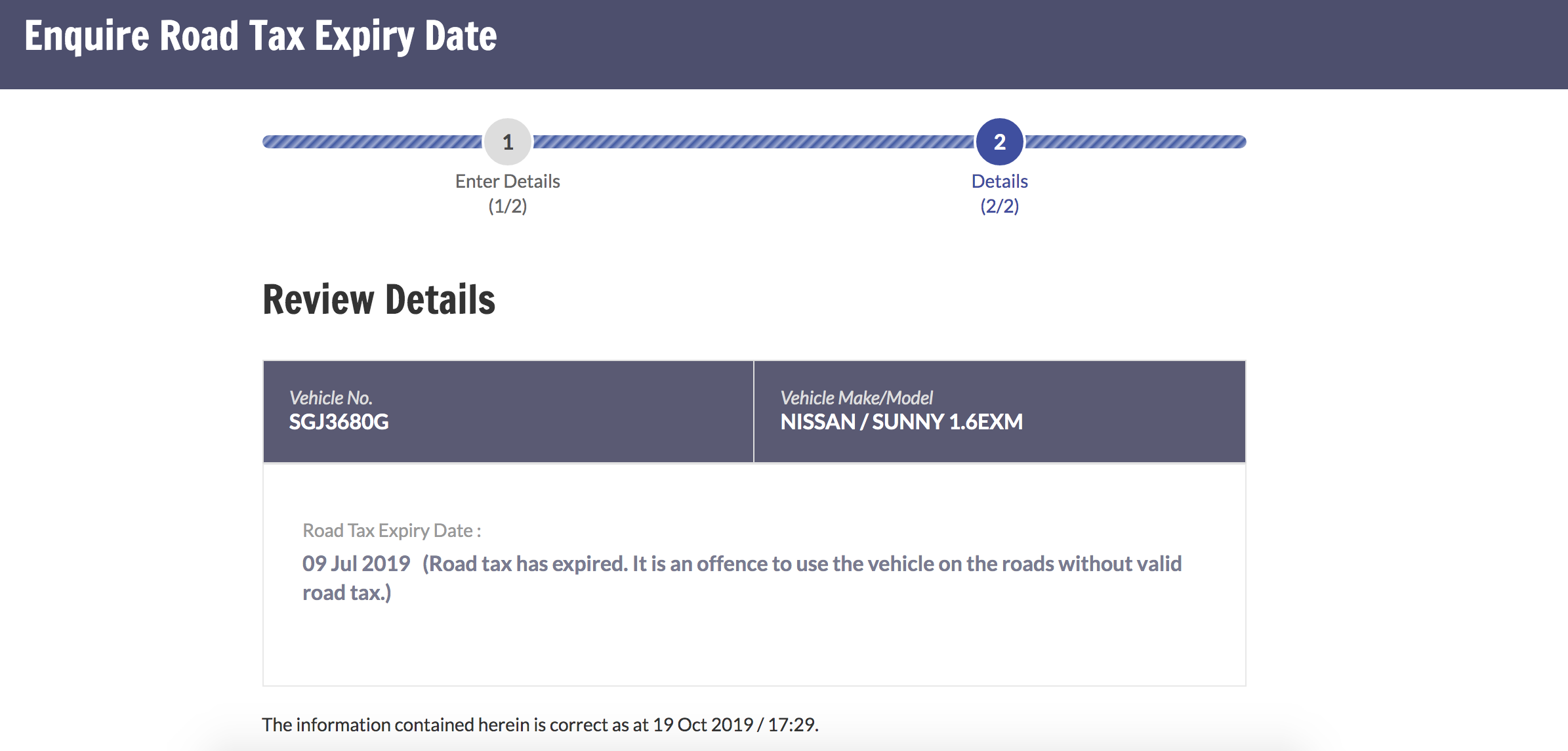Click the "(1/2)" text under Enter Details
This screenshot has height=751, width=1568.
coord(507,206)
